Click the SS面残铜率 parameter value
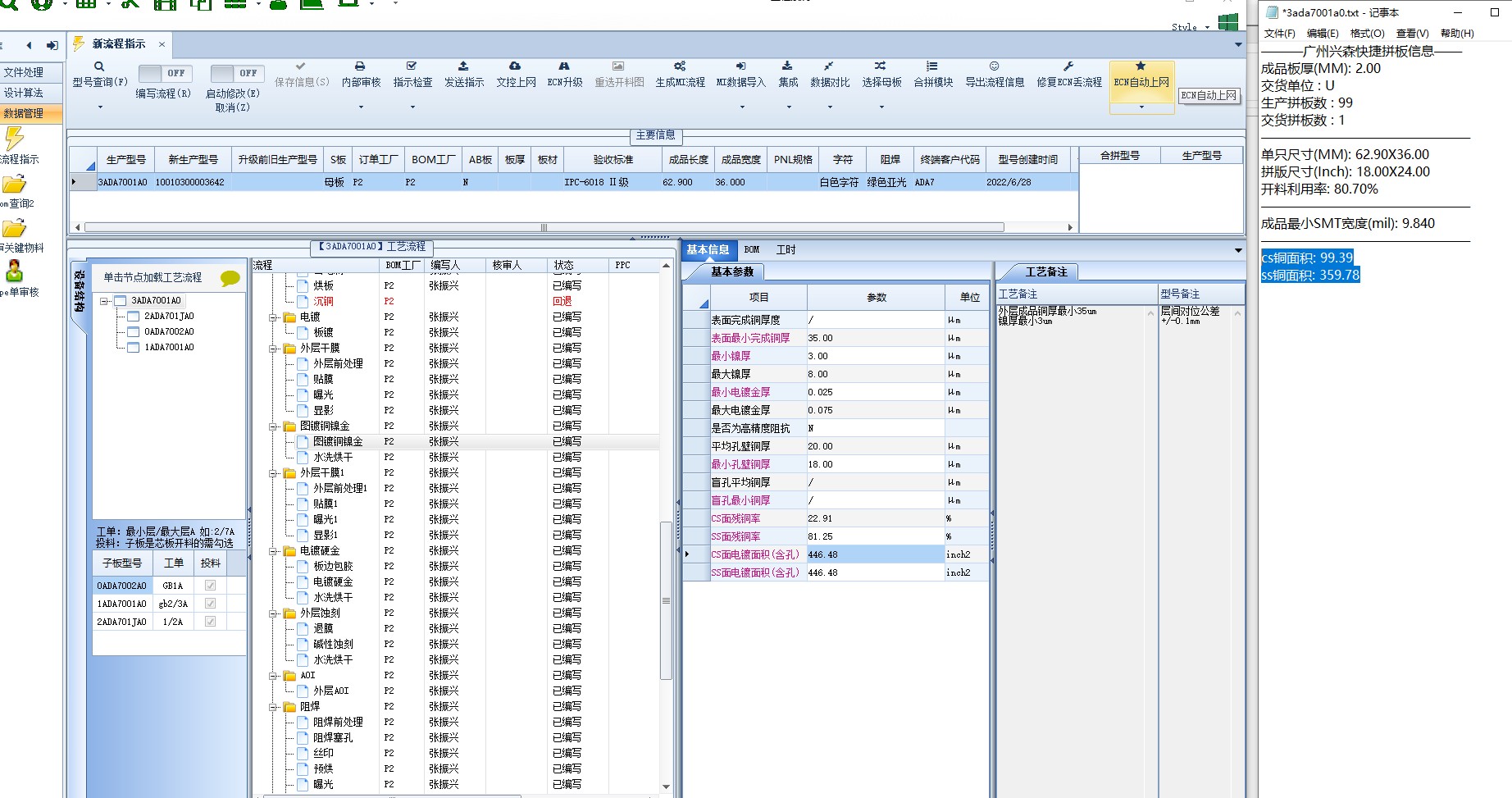Image resolution: width=1512 pixels, height=798 pixels. tap(876, 537)
